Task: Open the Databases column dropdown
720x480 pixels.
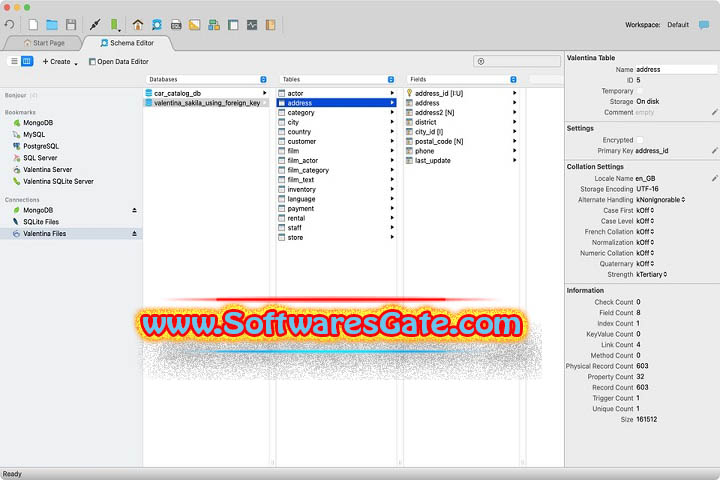Action: coord(263,79)
